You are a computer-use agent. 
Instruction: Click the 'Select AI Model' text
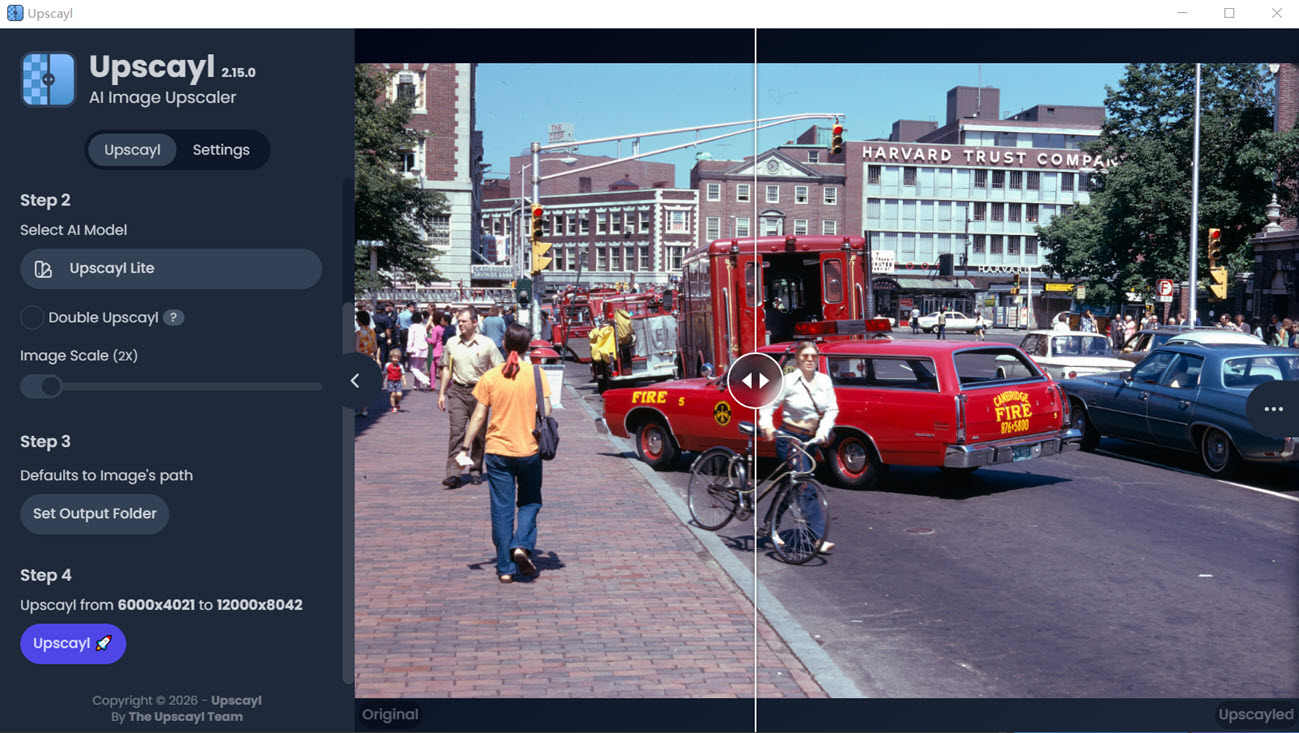(74, 230)
